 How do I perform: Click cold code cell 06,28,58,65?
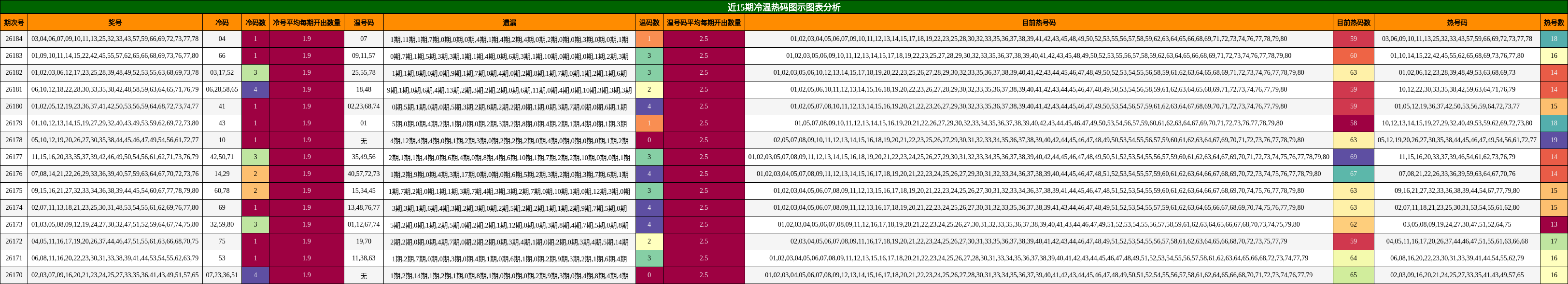point(222,89)
